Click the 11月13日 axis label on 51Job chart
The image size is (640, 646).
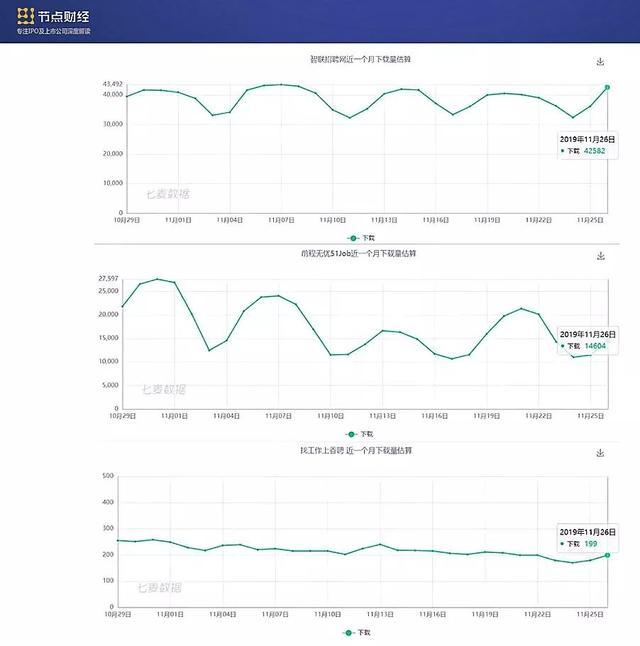pos(382,416)
